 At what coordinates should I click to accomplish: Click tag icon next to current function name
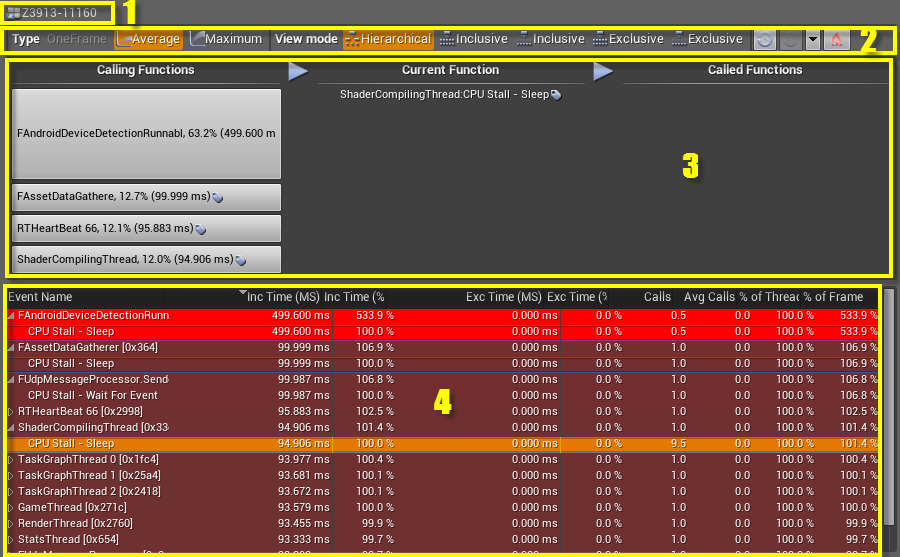click(556, 95)
